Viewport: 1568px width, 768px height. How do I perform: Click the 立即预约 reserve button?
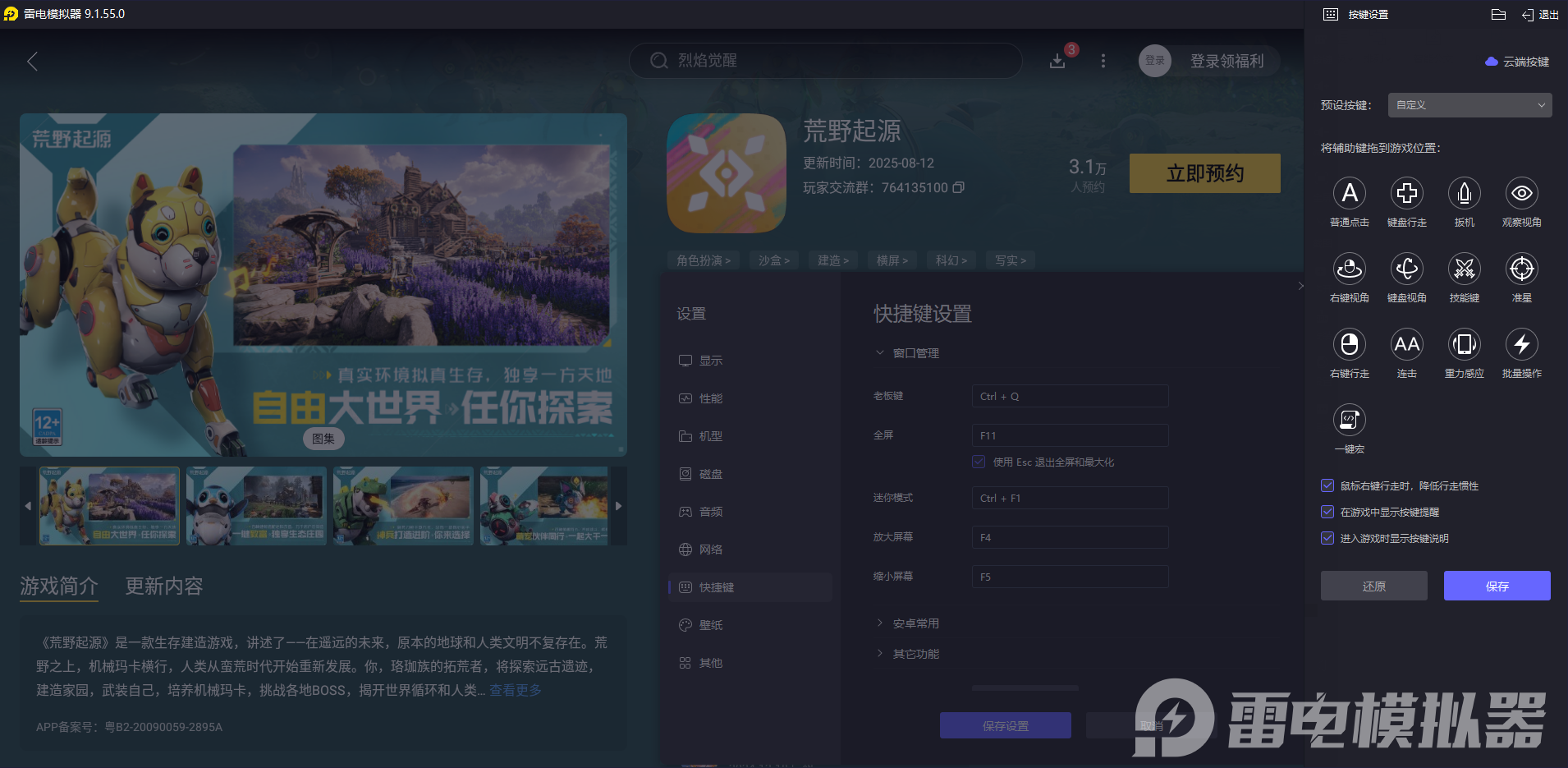point(1204,173)
